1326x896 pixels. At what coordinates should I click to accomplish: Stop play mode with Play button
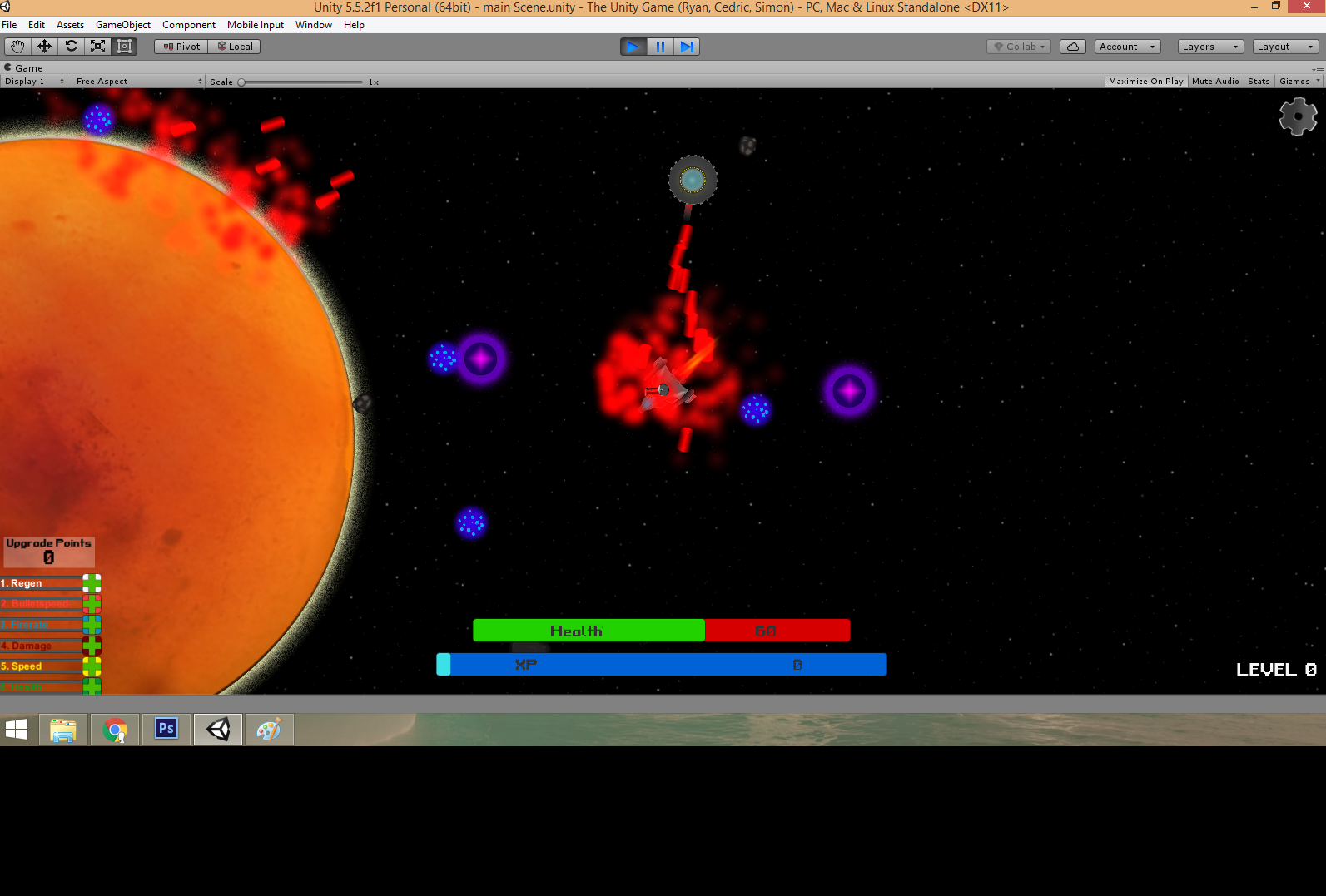point(633,47)
